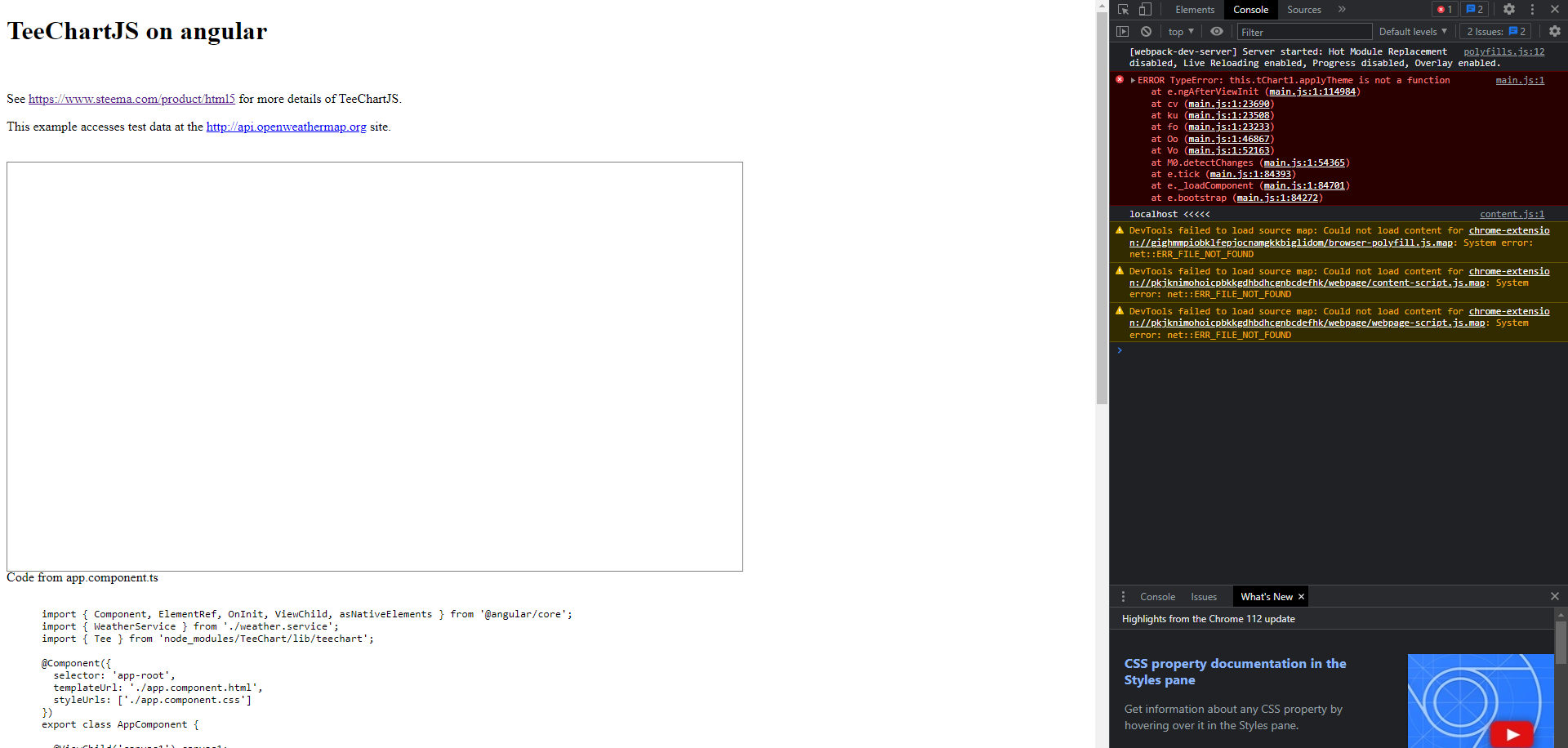Open stack link main.js:1:23508
This screenshot has height=748, width=1568.
tap(1229, 115)
